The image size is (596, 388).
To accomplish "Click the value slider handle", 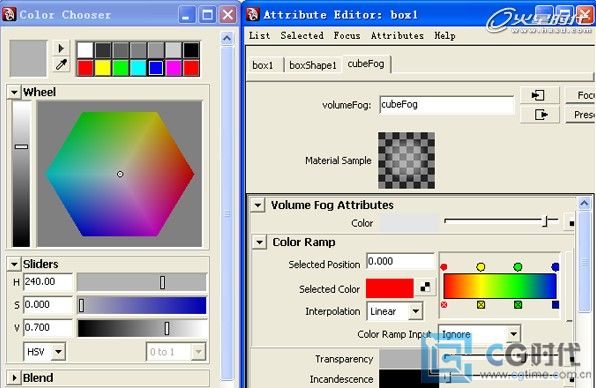I will [x=167, y=328].
